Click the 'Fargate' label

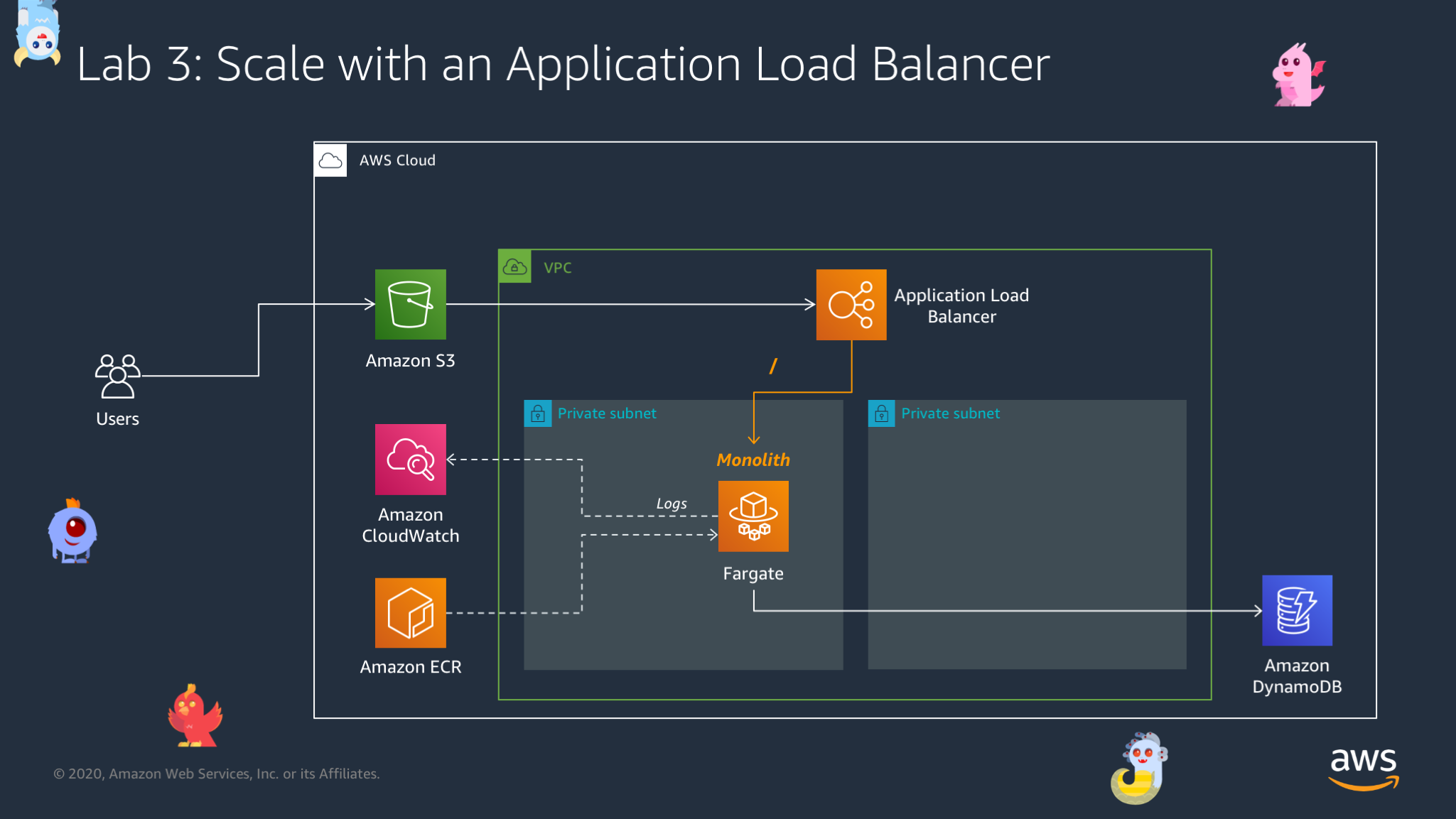tap(753, 574)
